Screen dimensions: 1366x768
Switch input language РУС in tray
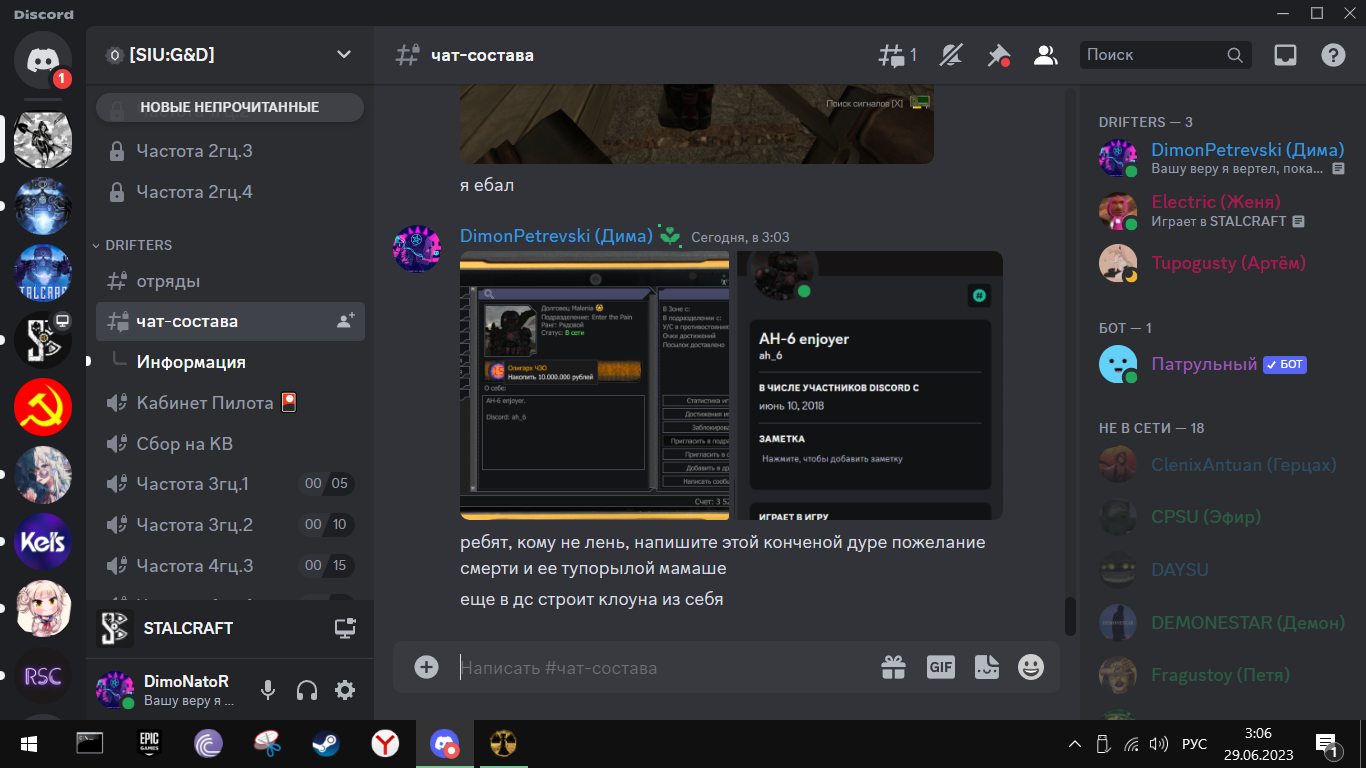[x=1194, y=745]
